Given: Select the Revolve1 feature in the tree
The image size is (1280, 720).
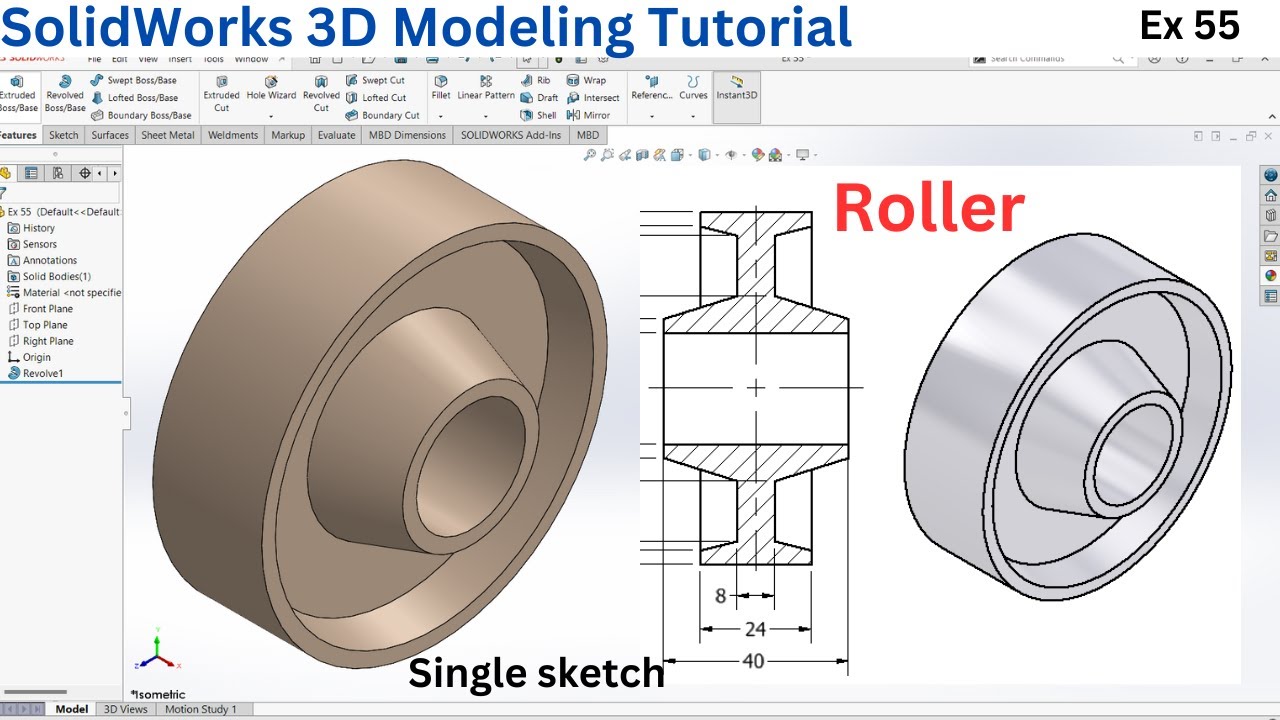Looking at the screenshot, I should [x=35, y=373].
